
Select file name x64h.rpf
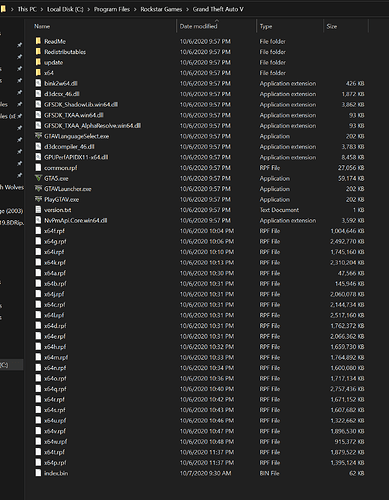55,347
